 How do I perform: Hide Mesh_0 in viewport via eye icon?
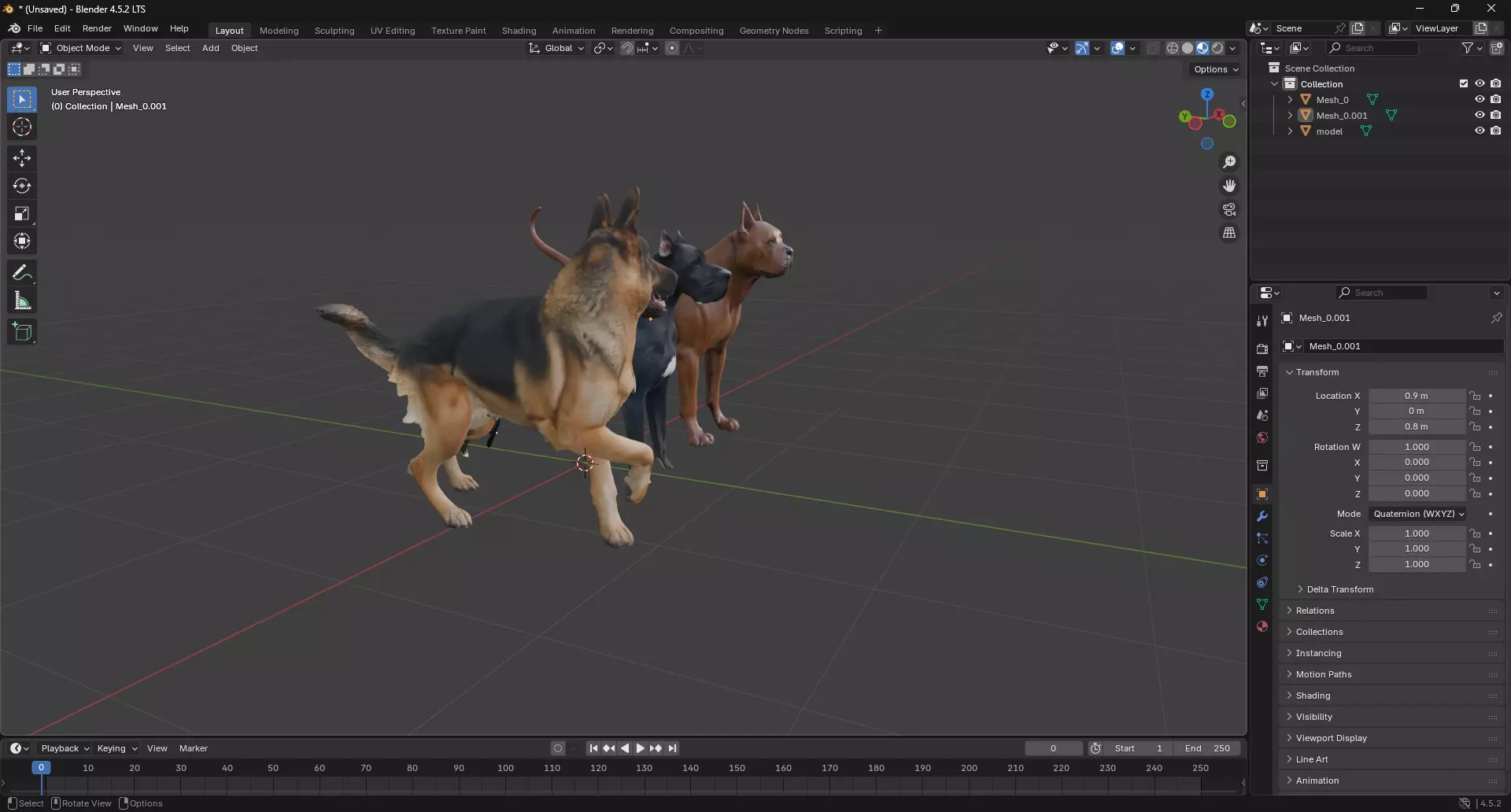[x=1480, y=100]
